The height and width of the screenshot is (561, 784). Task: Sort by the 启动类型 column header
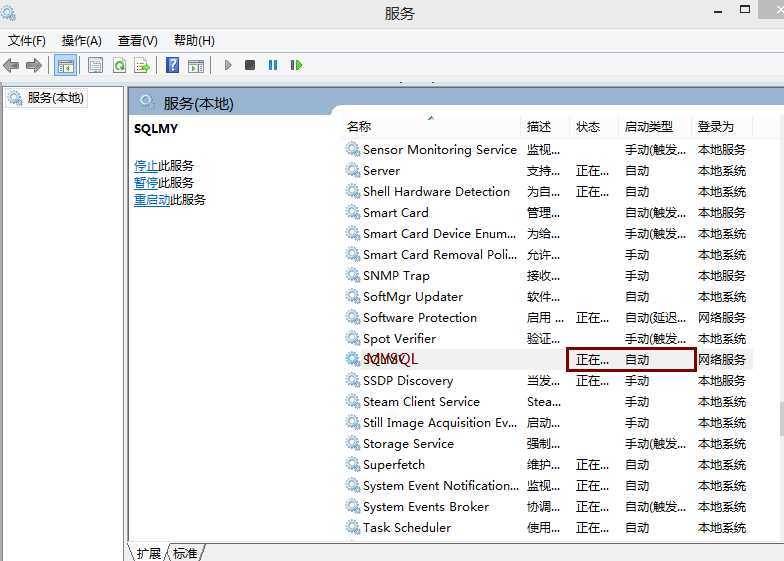(654, 126)
